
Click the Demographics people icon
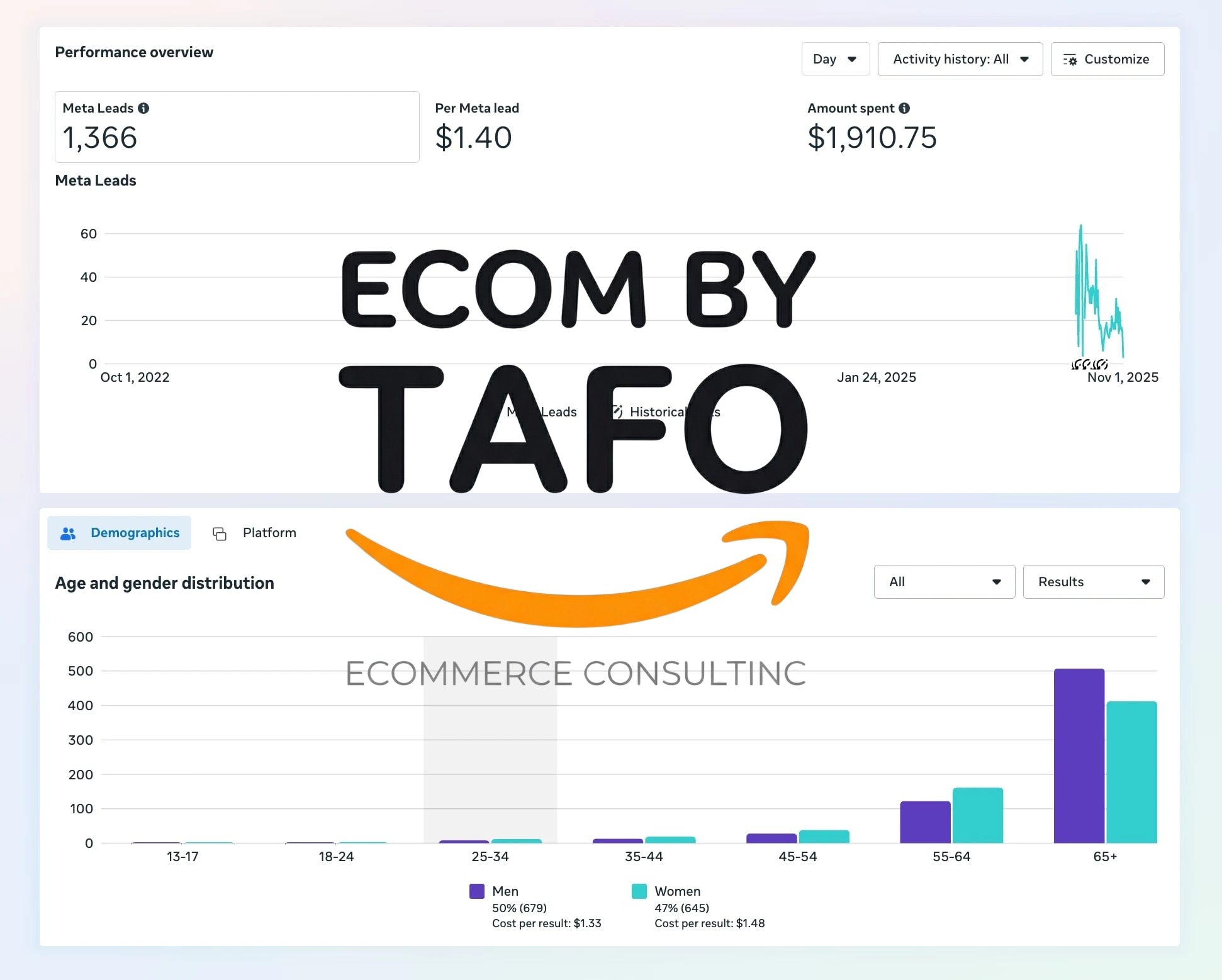coord(68,533)
